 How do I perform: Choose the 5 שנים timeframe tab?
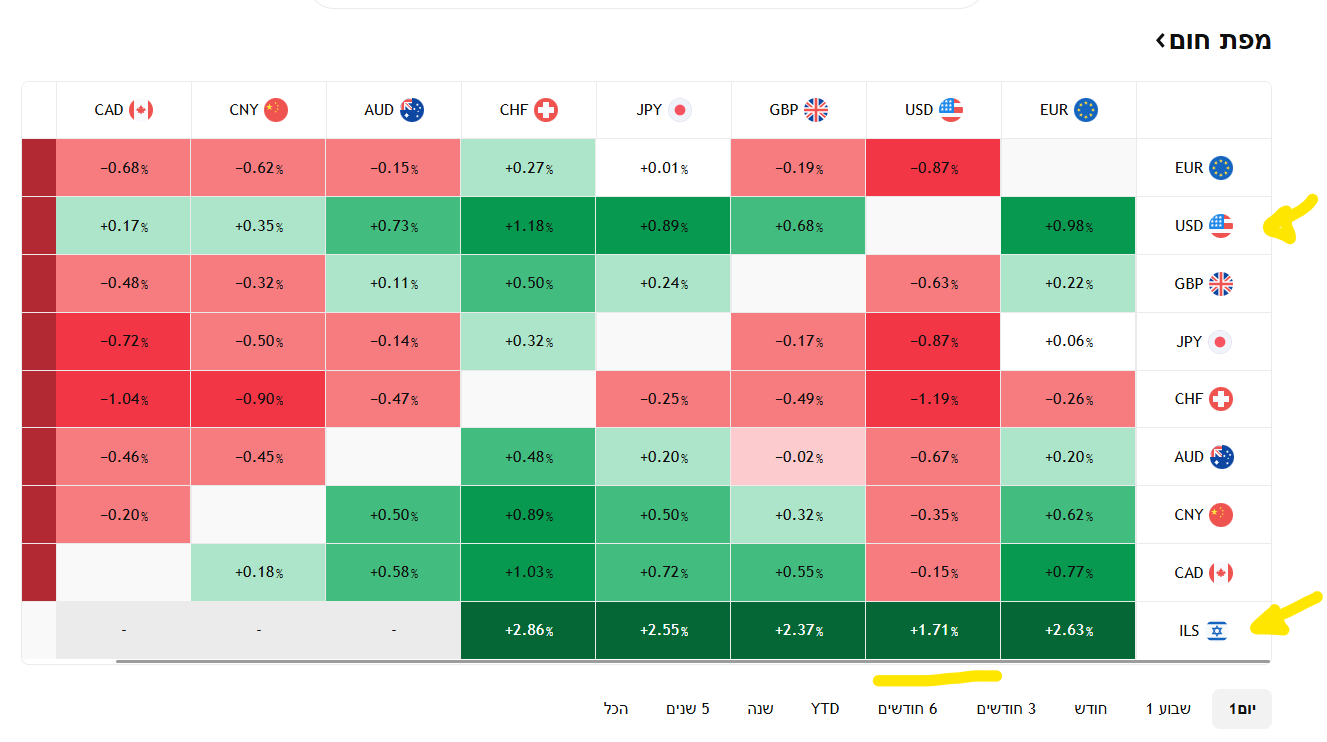coord(688,709)
